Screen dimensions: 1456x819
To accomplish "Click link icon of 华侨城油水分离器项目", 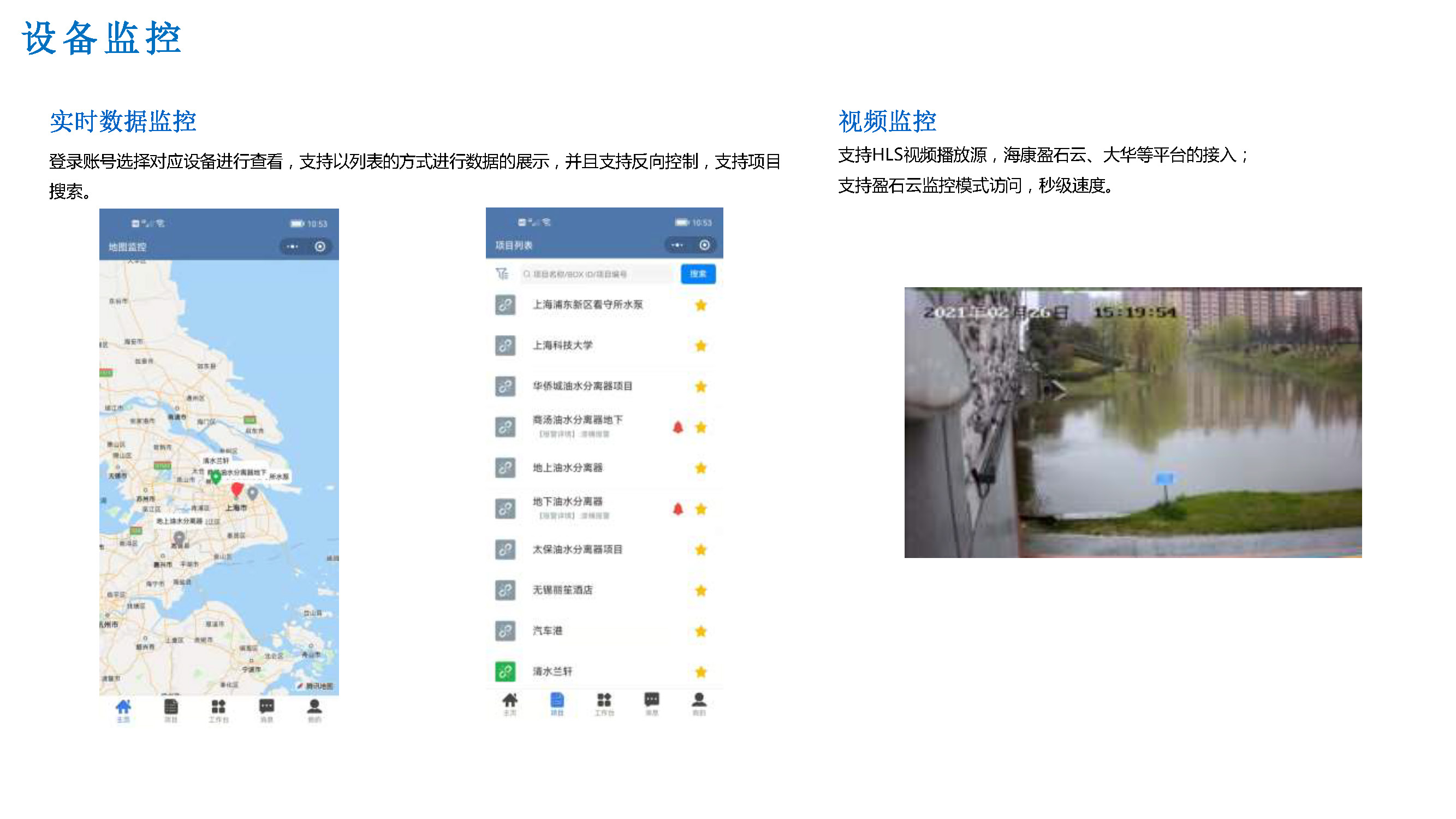I will [506, 386].
